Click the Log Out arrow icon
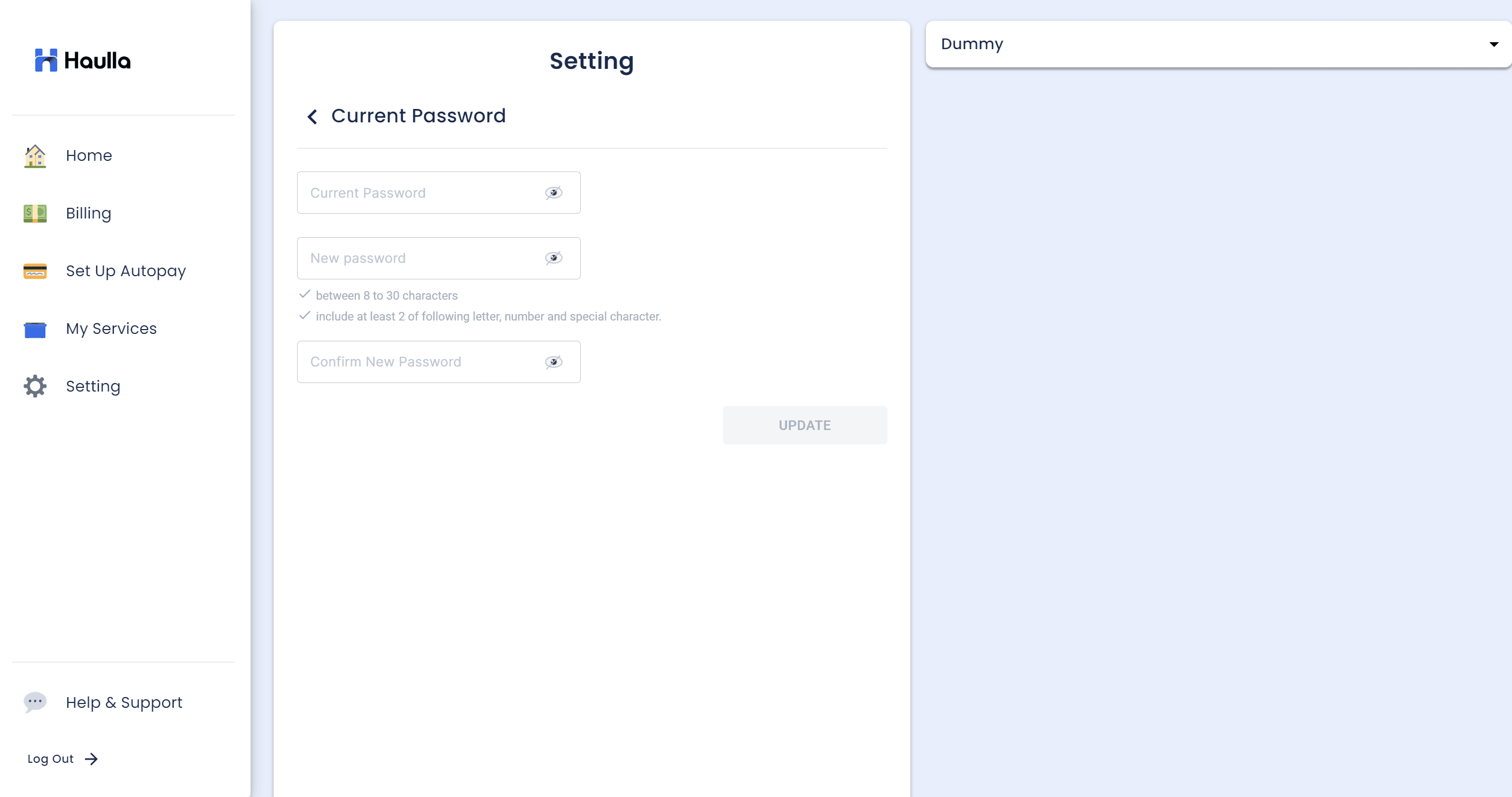This screenshot has height=797, width=1512. [x=91, y=759]
